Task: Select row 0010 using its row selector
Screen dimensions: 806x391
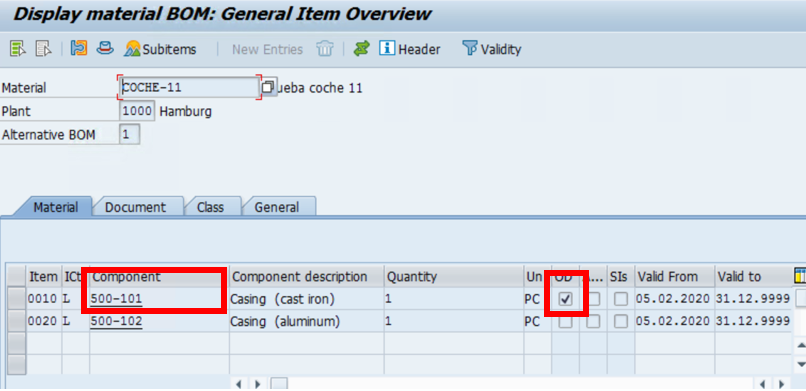Action: click(x=16, y=299)
